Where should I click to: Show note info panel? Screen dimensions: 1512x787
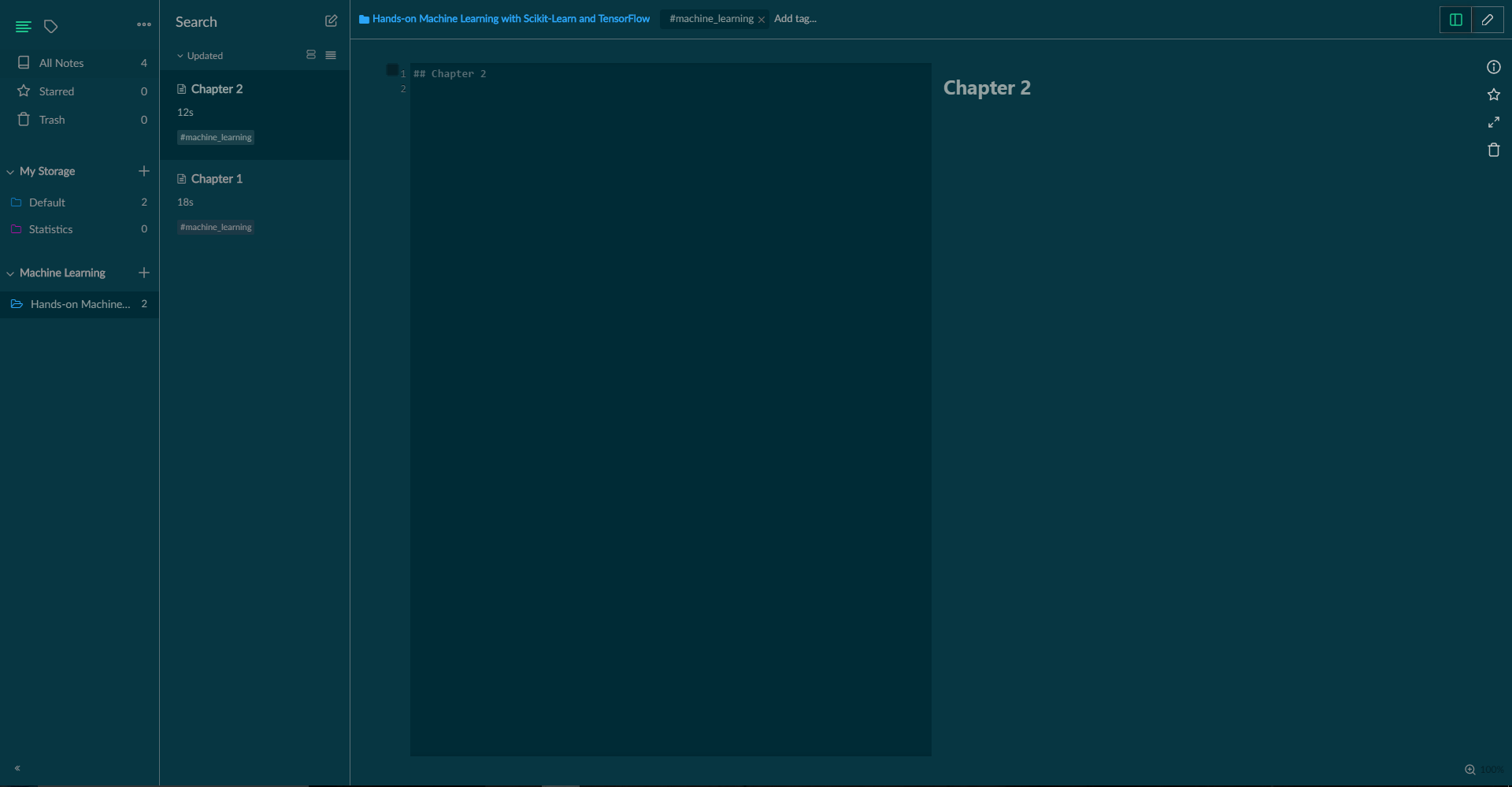click(x=1493, y=67)
